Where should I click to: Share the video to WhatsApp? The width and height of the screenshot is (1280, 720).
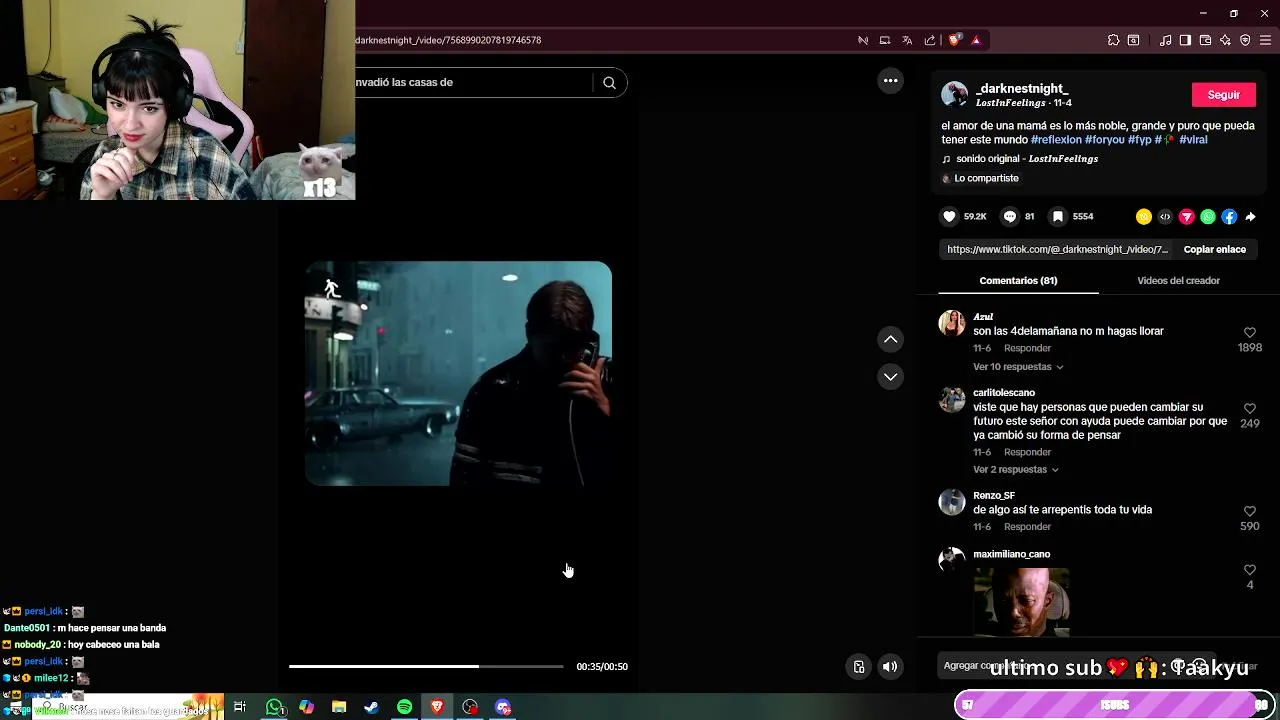click(x=1208, y=217)
